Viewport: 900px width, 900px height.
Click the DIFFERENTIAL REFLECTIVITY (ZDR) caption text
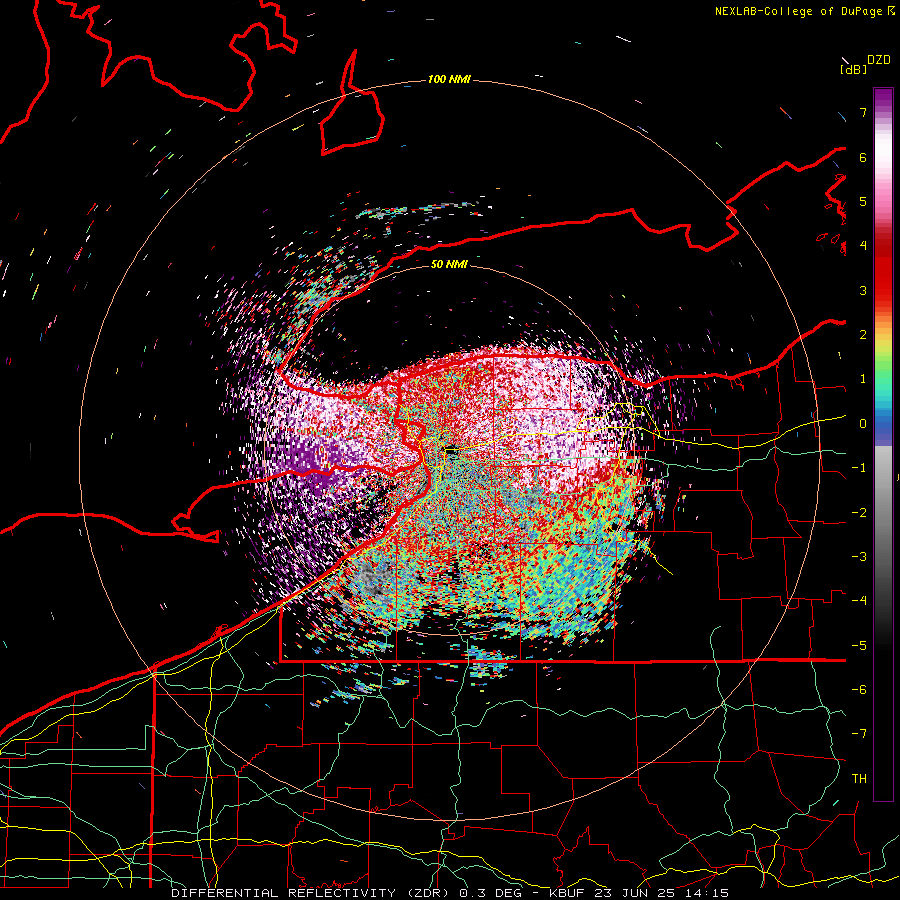click(312, 893)
